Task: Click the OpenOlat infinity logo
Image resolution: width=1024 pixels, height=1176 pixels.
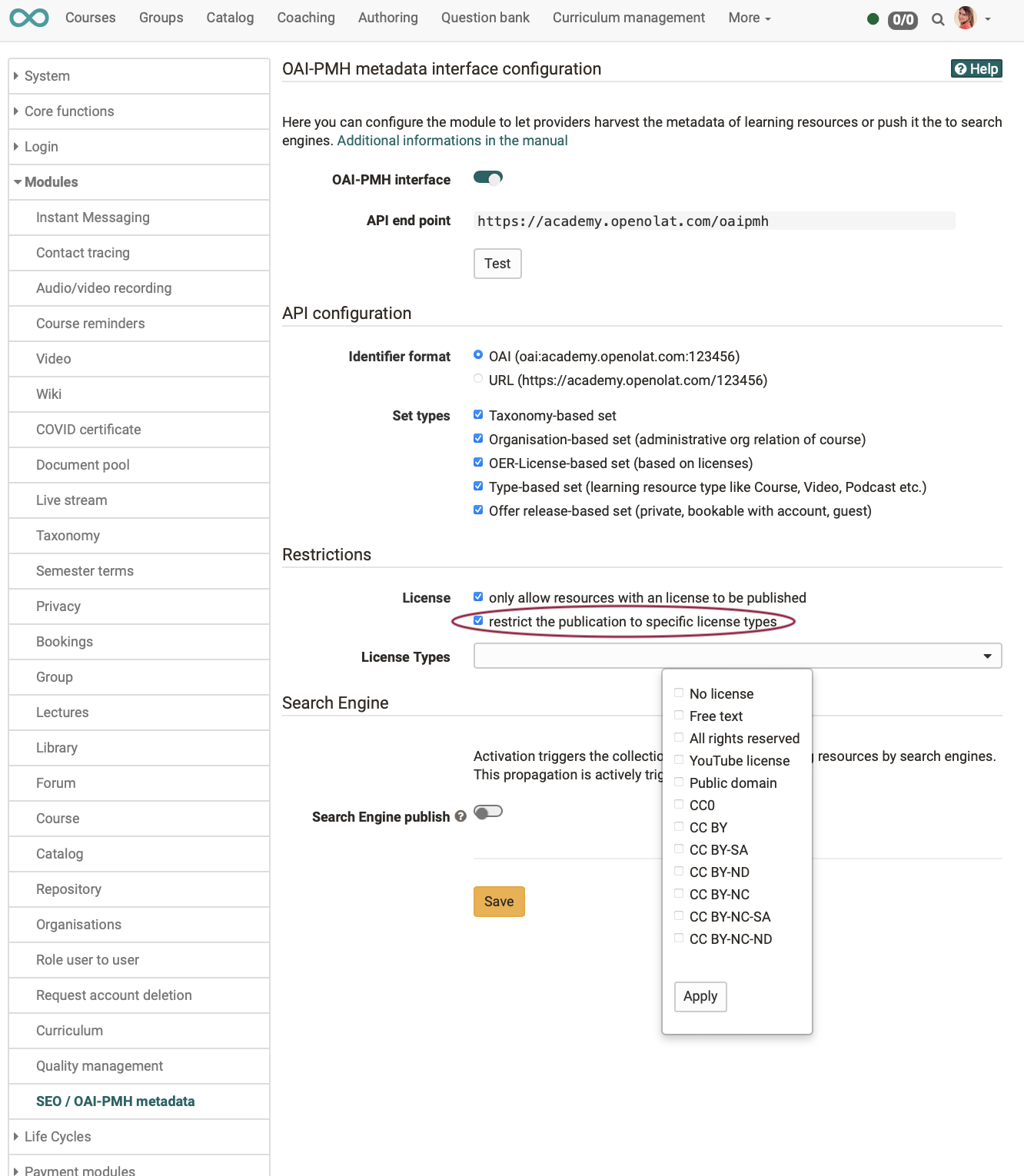Action: tap(28, 17)
